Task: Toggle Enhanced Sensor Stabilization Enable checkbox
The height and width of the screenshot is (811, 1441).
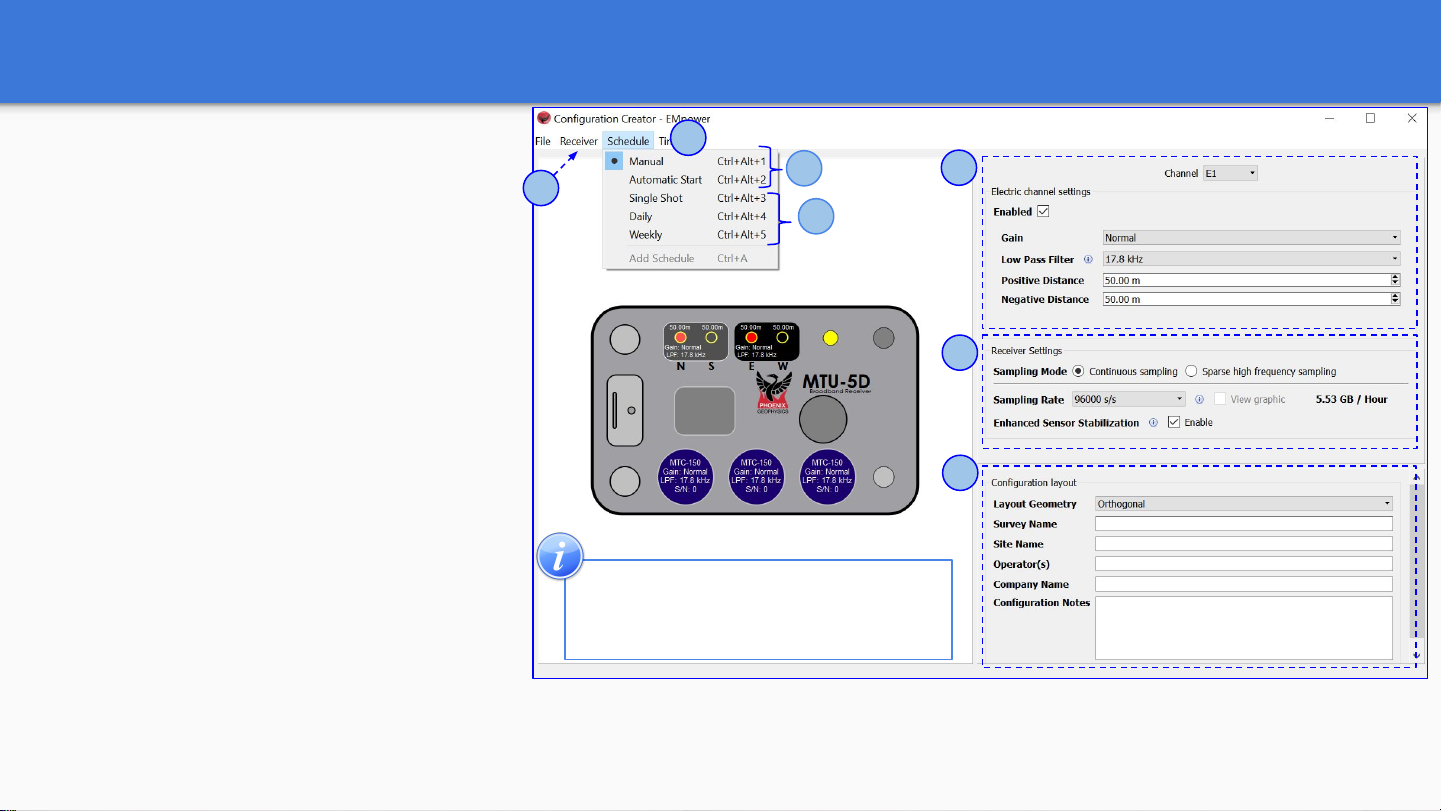Action: (1174, 422)
